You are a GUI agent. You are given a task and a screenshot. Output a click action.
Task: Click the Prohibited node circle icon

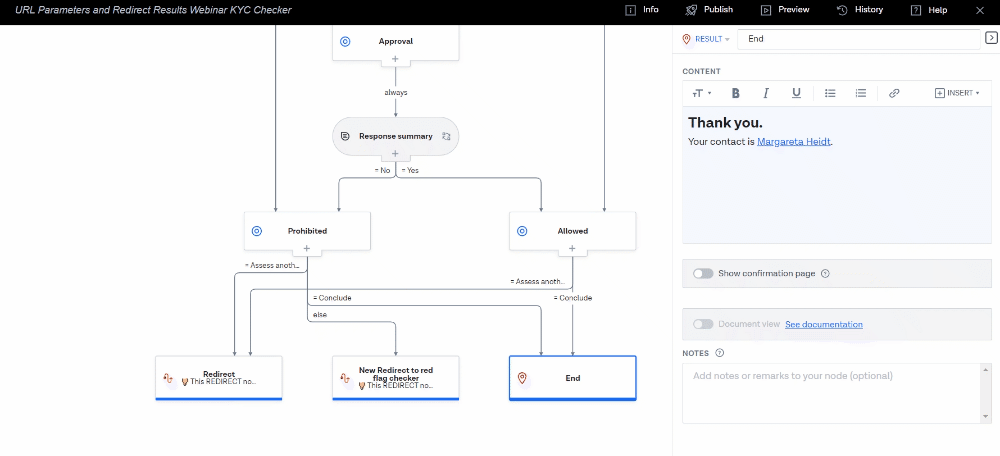pyautogui.click(x=256, y=231)
